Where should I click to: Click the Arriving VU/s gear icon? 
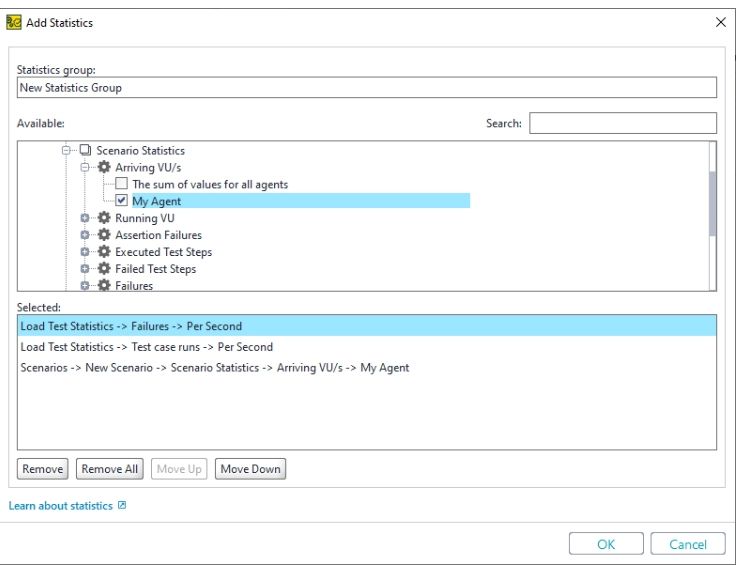tap(104, 167)
